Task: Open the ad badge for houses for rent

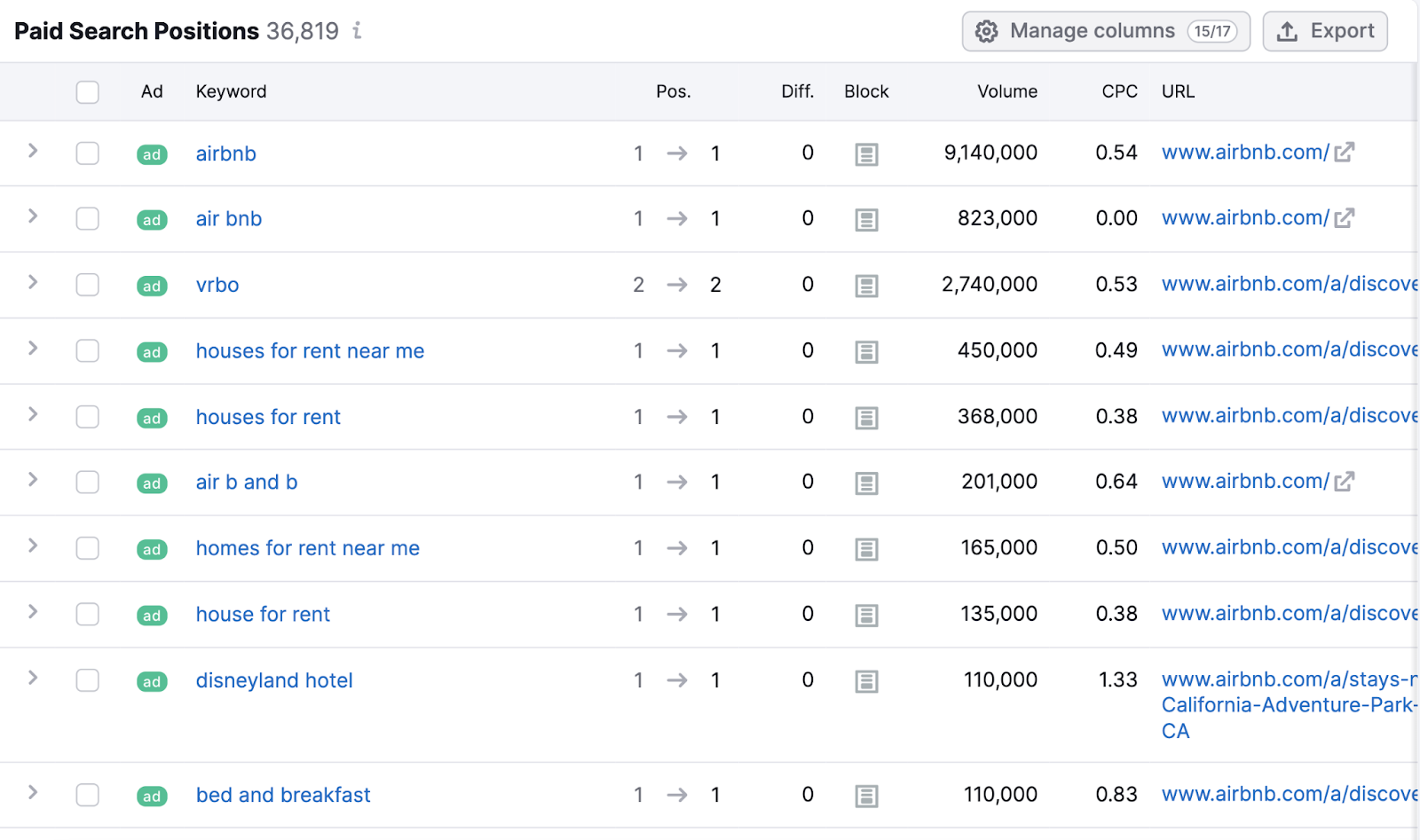Action: click(152, 418)
